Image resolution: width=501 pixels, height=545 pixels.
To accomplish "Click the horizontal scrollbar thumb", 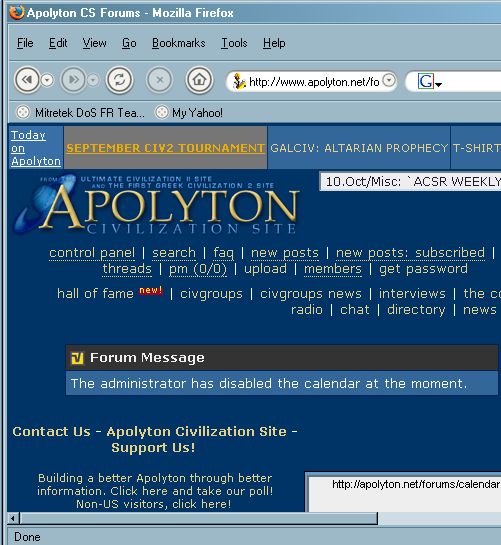I will (x=199, y=519).
